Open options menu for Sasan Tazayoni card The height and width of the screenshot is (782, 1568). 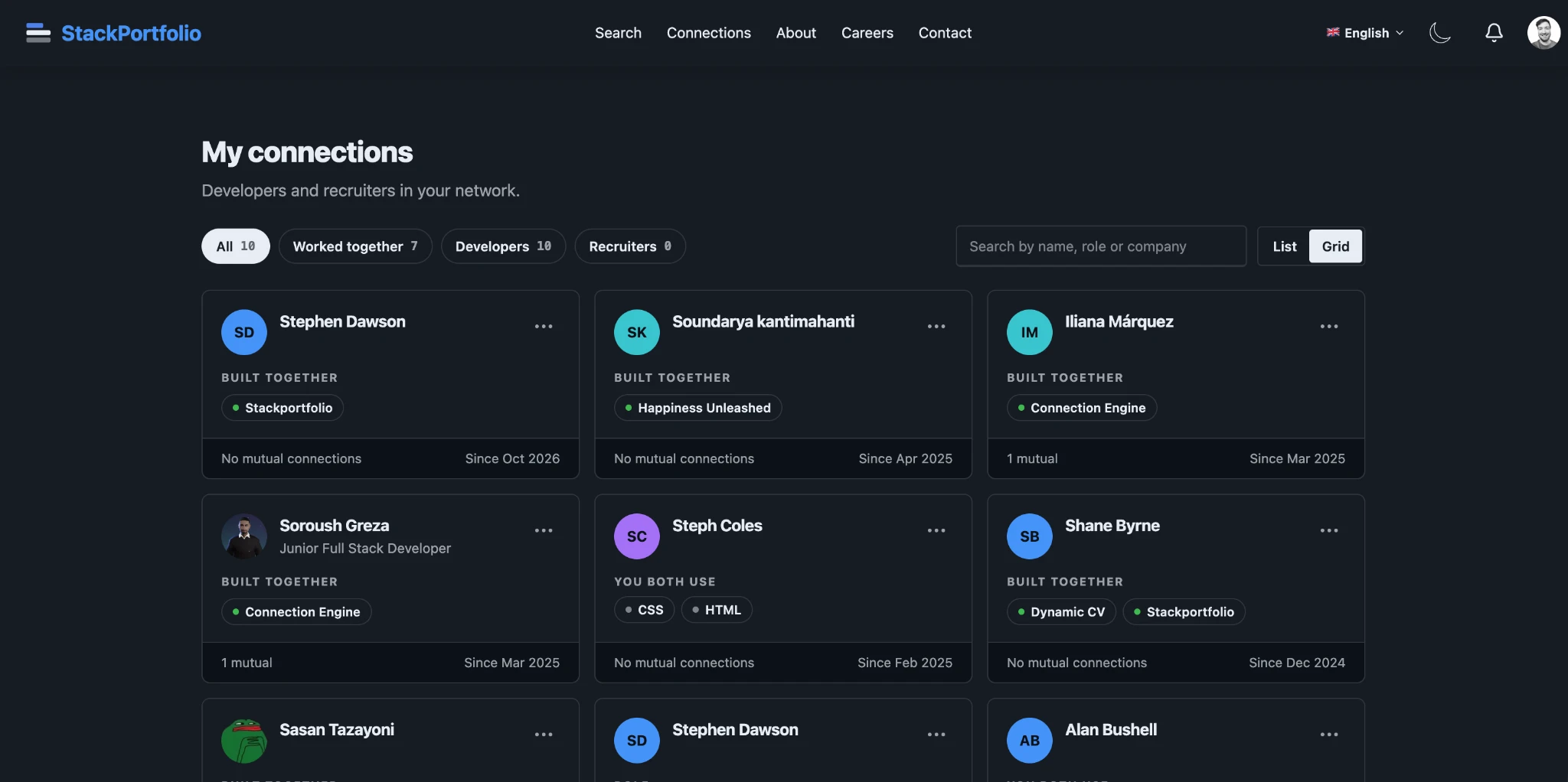pyautogui.click(x=544, y=735)
